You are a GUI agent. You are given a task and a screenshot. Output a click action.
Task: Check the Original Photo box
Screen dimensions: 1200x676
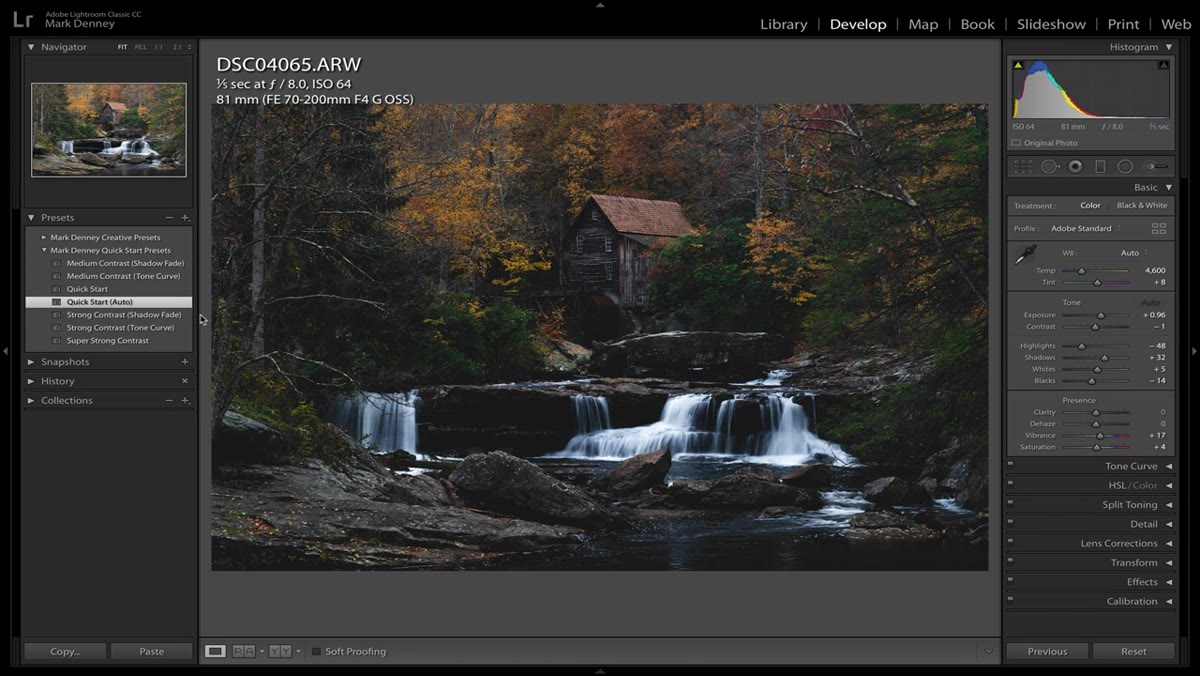click(1017, 143)
